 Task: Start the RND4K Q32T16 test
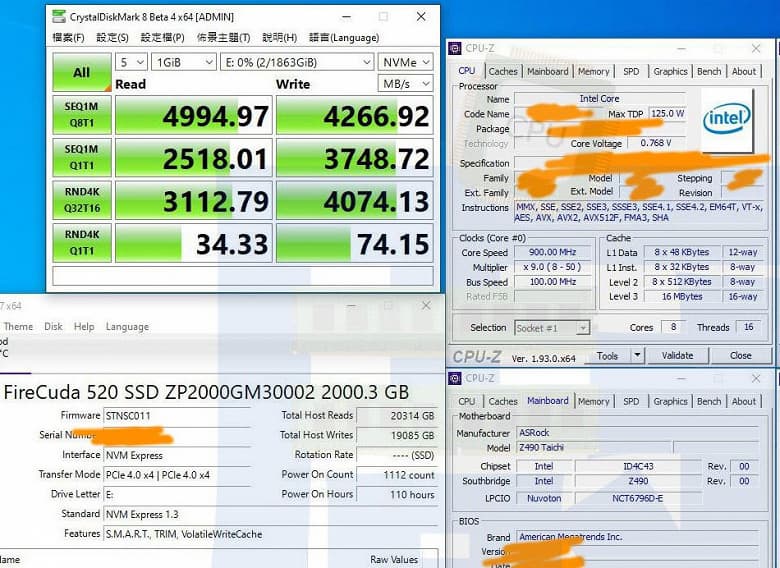coord(82,200)
